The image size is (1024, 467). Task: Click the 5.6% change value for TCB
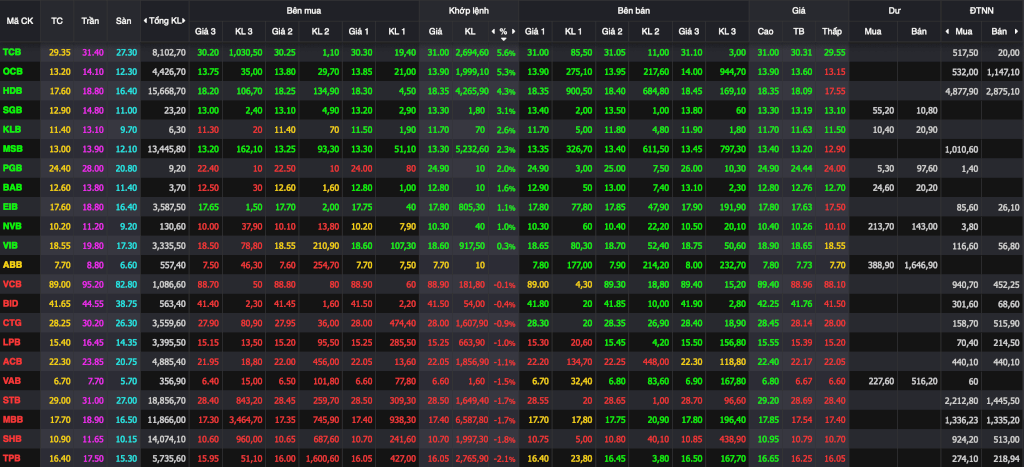(x=506, y=52)
